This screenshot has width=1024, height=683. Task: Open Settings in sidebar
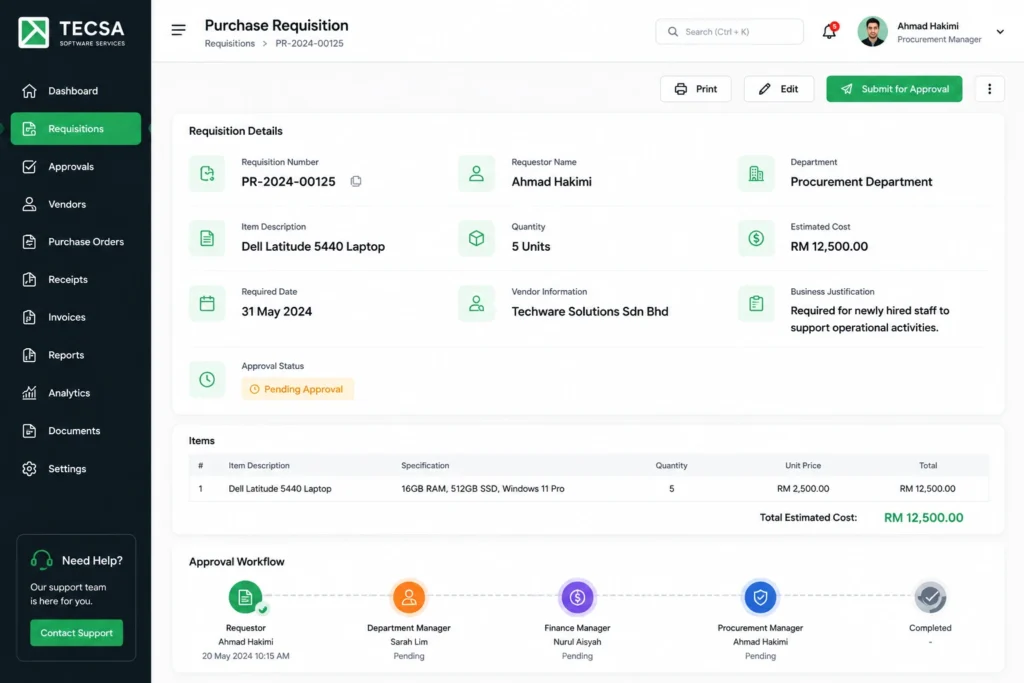coord(76,469)
